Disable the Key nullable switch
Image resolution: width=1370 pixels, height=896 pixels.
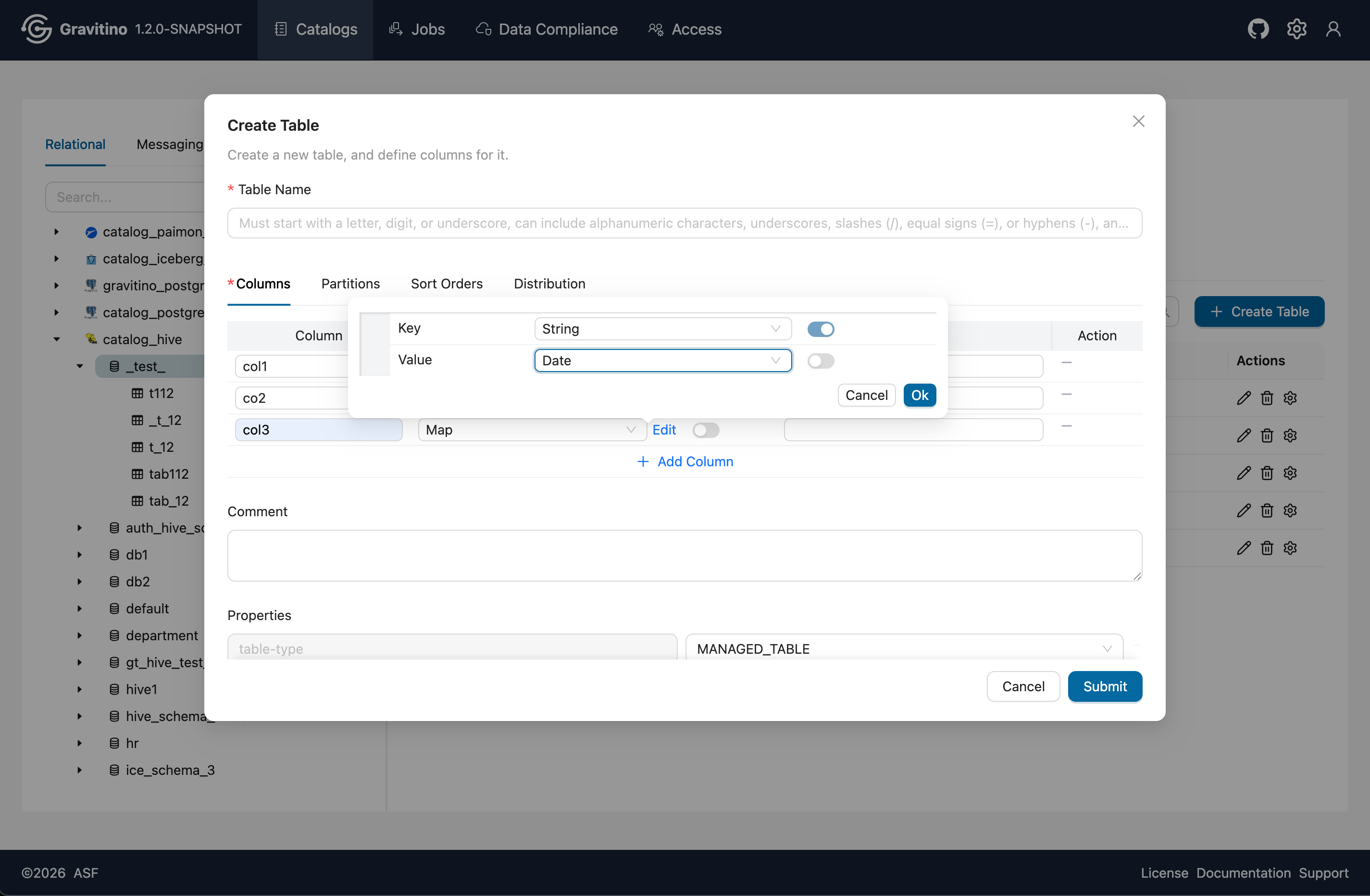pyautogui.click(x=820, y=329)
